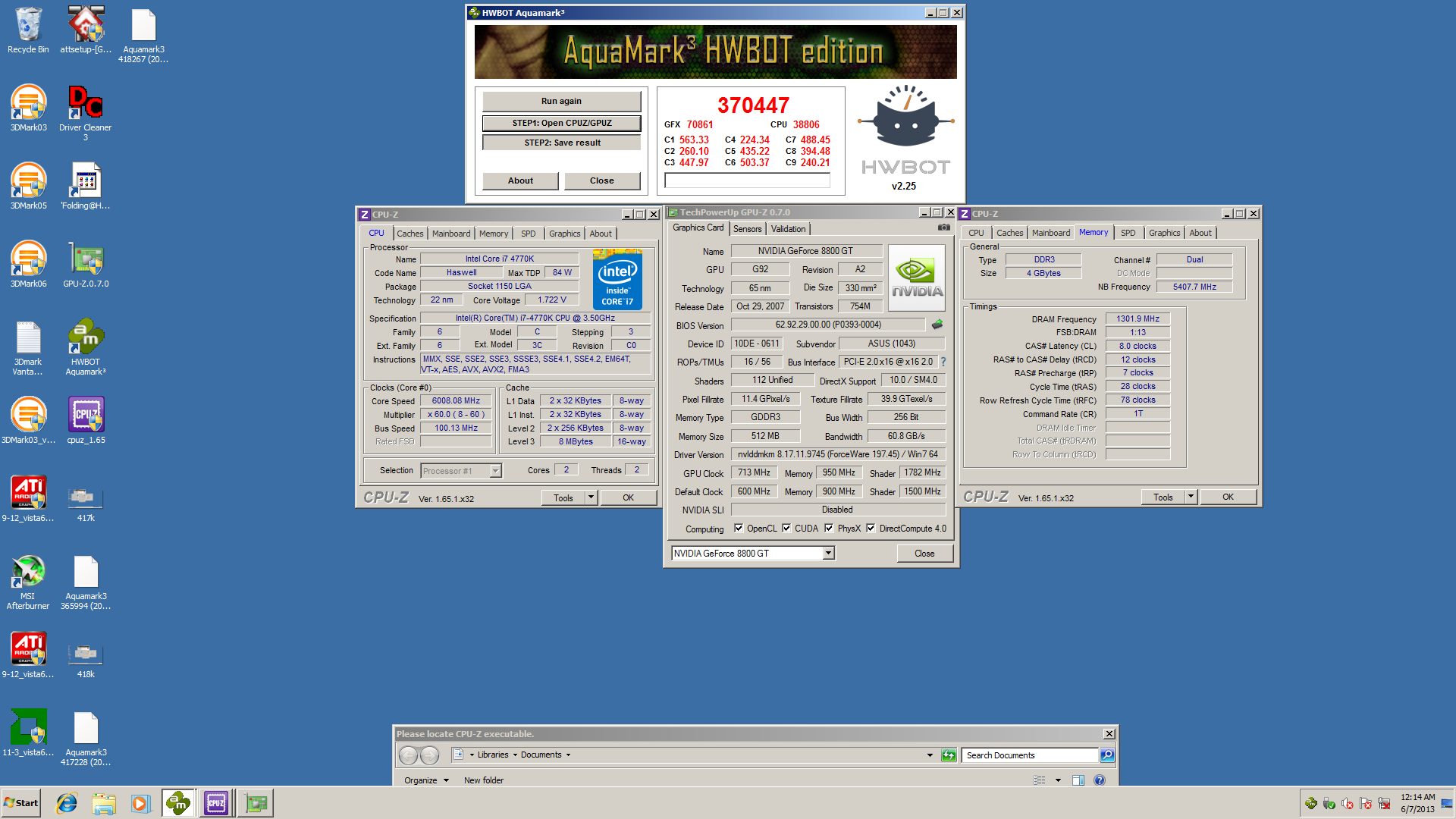
Task: Click the Intel Core i7 4770K name value
Action: (x=500, y=259)
